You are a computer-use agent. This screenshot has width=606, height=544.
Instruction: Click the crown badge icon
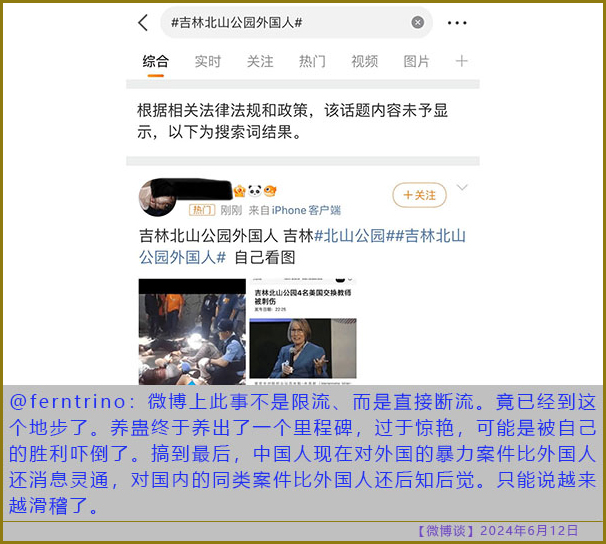coord(240,191)
